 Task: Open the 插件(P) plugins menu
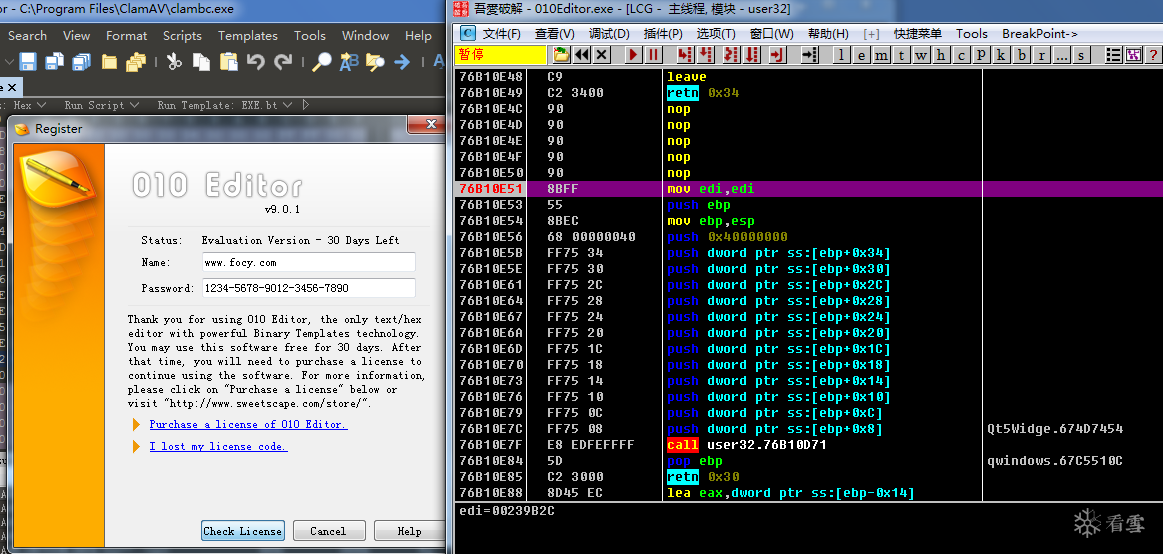[x=663, y=34]
